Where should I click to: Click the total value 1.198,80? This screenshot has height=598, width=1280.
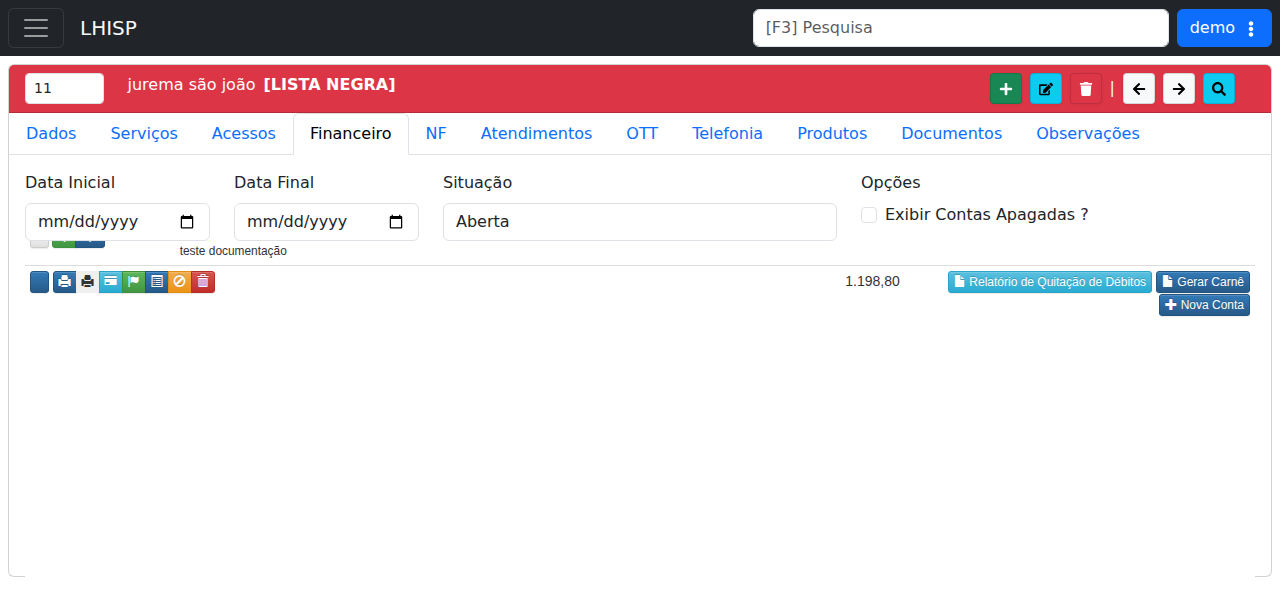pyautogui.click(x=872, y=282)
